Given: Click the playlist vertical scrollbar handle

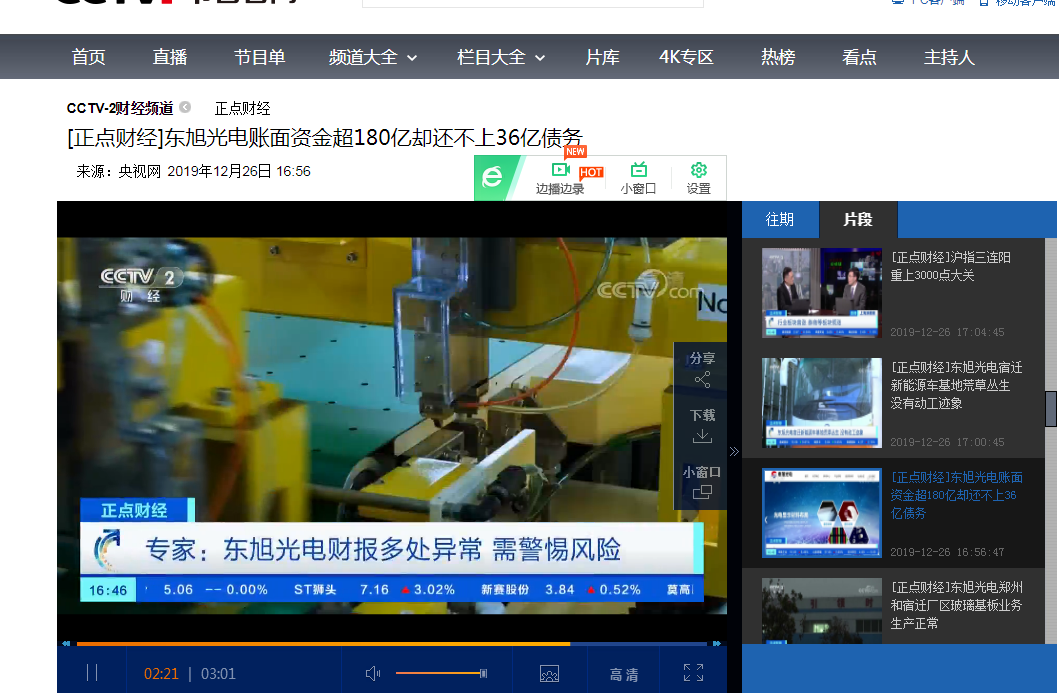Looking at the screenshot, I should pyautogui.click(x=1051, y=409).
